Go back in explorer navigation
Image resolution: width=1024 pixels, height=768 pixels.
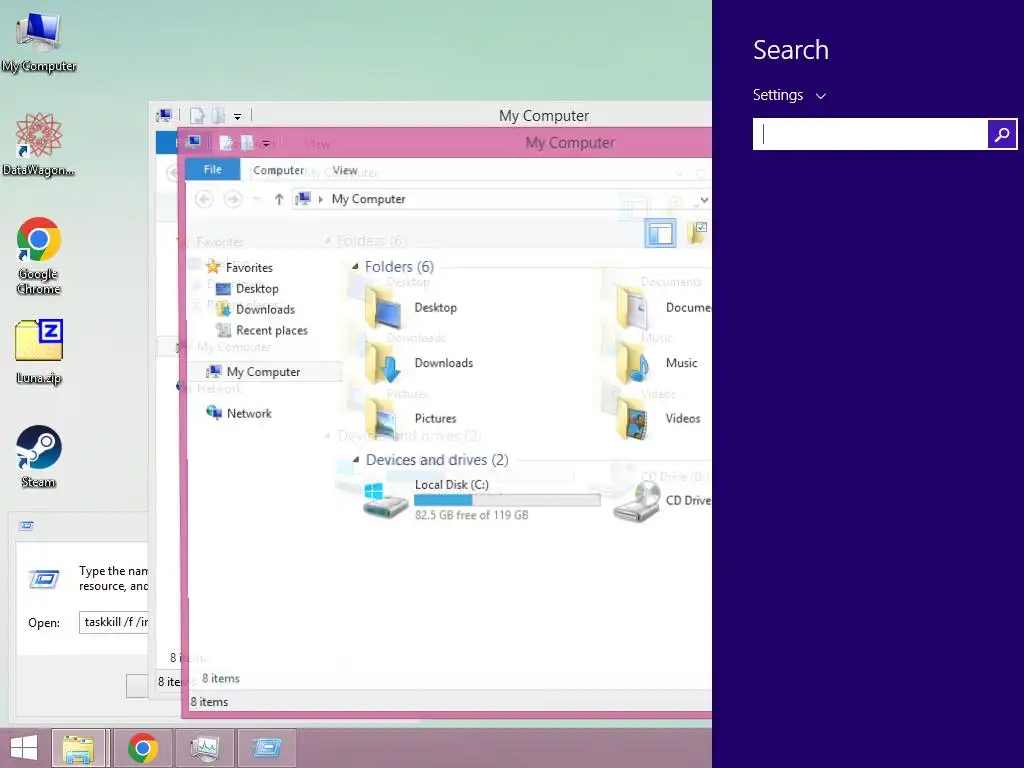204,199
